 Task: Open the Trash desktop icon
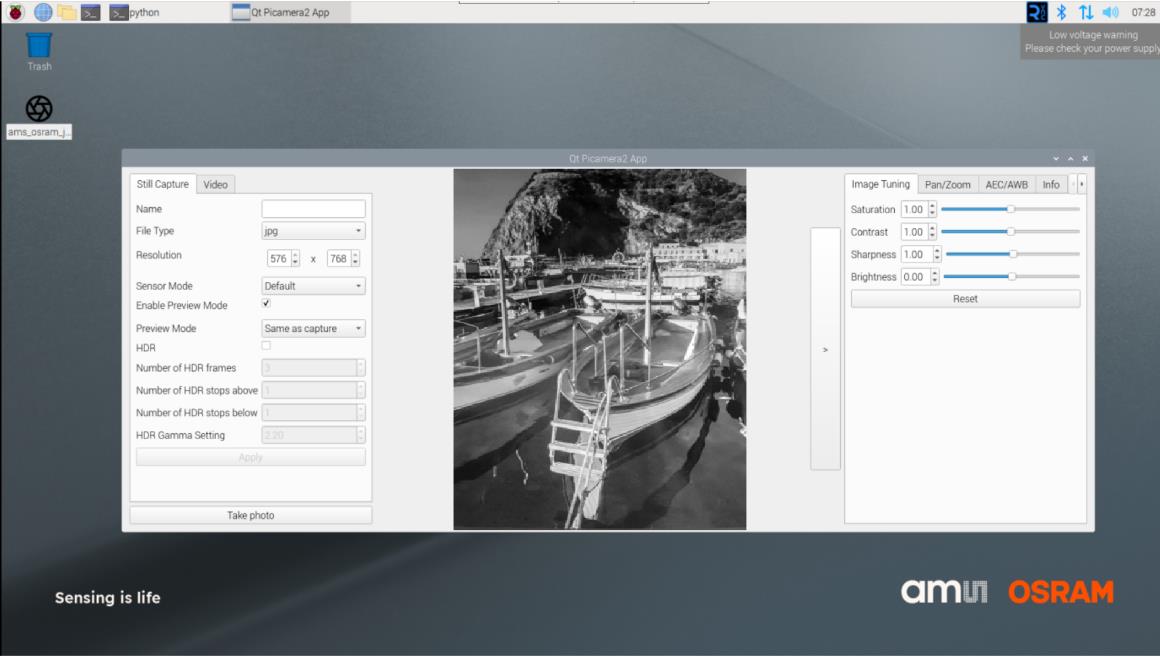click(39, 49)
